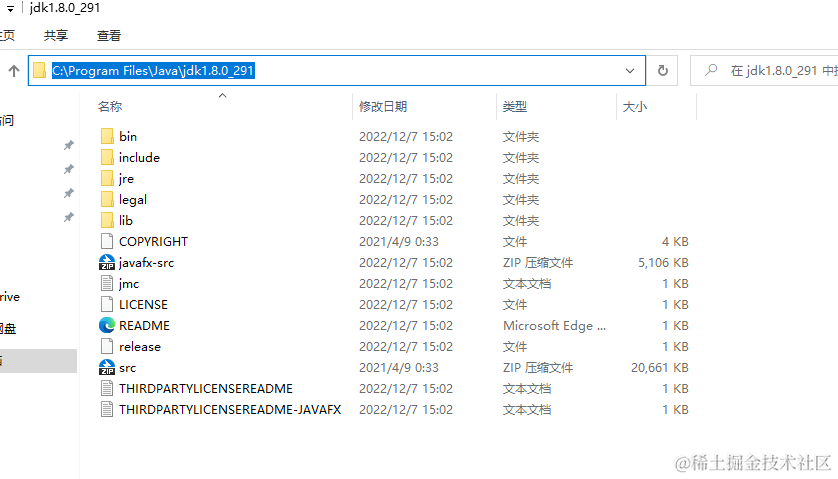Screen dimensions: 838x479
Task: Open the quick access toolbar dropdown arrow
Action: click(x=10, y=9)
